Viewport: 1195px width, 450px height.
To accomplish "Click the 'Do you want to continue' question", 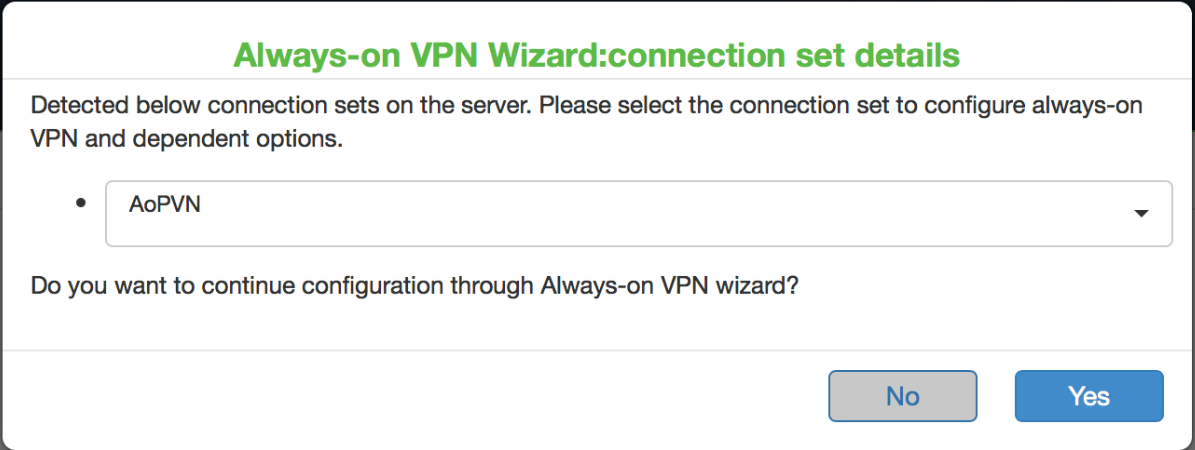I will click(414, 285).
